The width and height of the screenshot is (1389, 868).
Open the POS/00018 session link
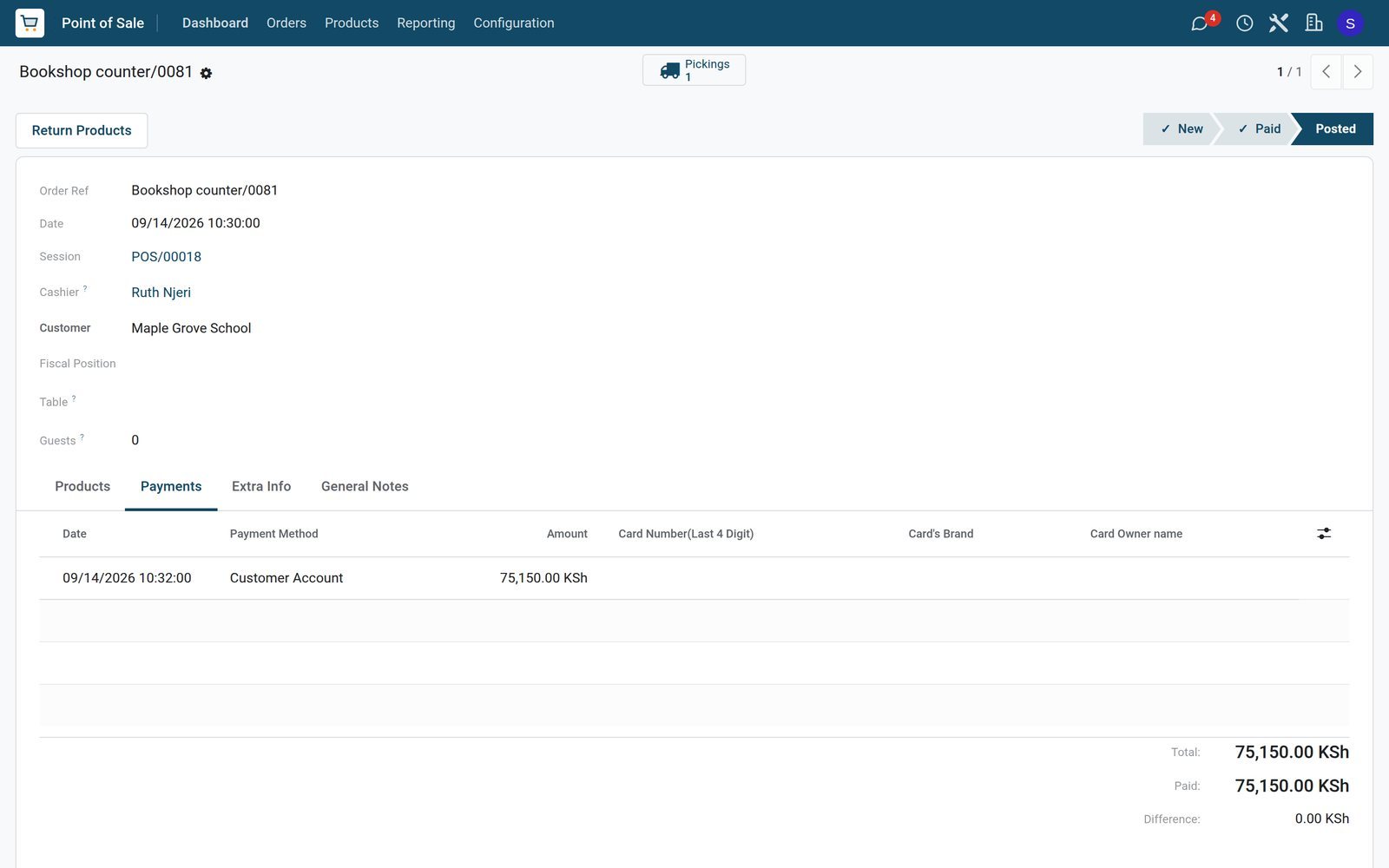coord(166,257)
